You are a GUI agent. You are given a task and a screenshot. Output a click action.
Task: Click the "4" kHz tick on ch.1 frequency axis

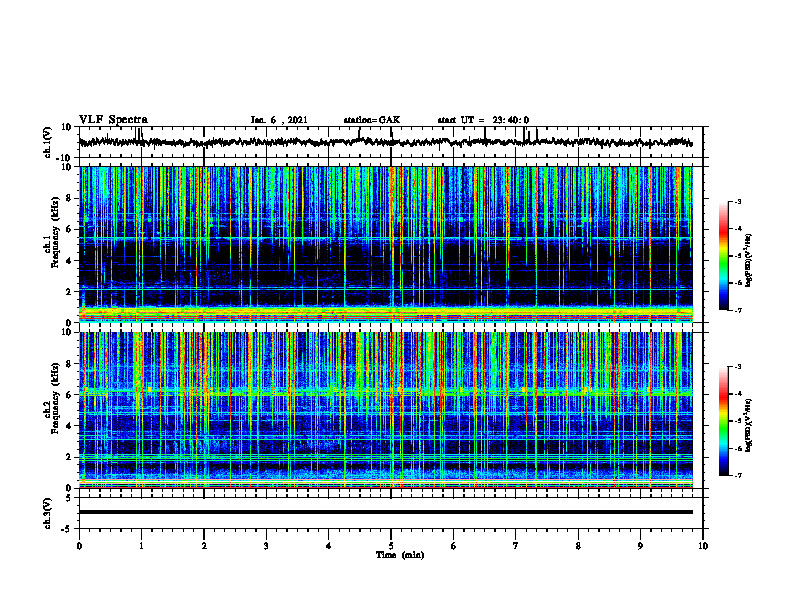(x=69, y=261)
